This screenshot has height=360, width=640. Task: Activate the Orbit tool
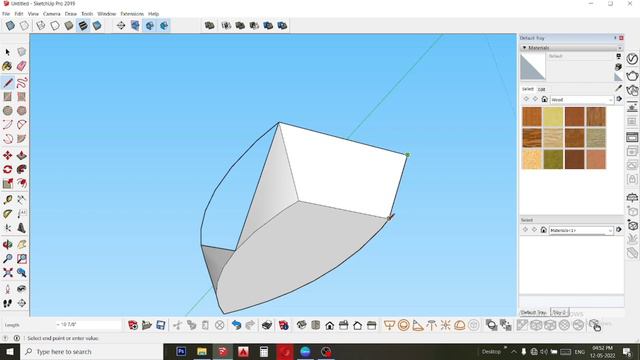pos(8,244)
